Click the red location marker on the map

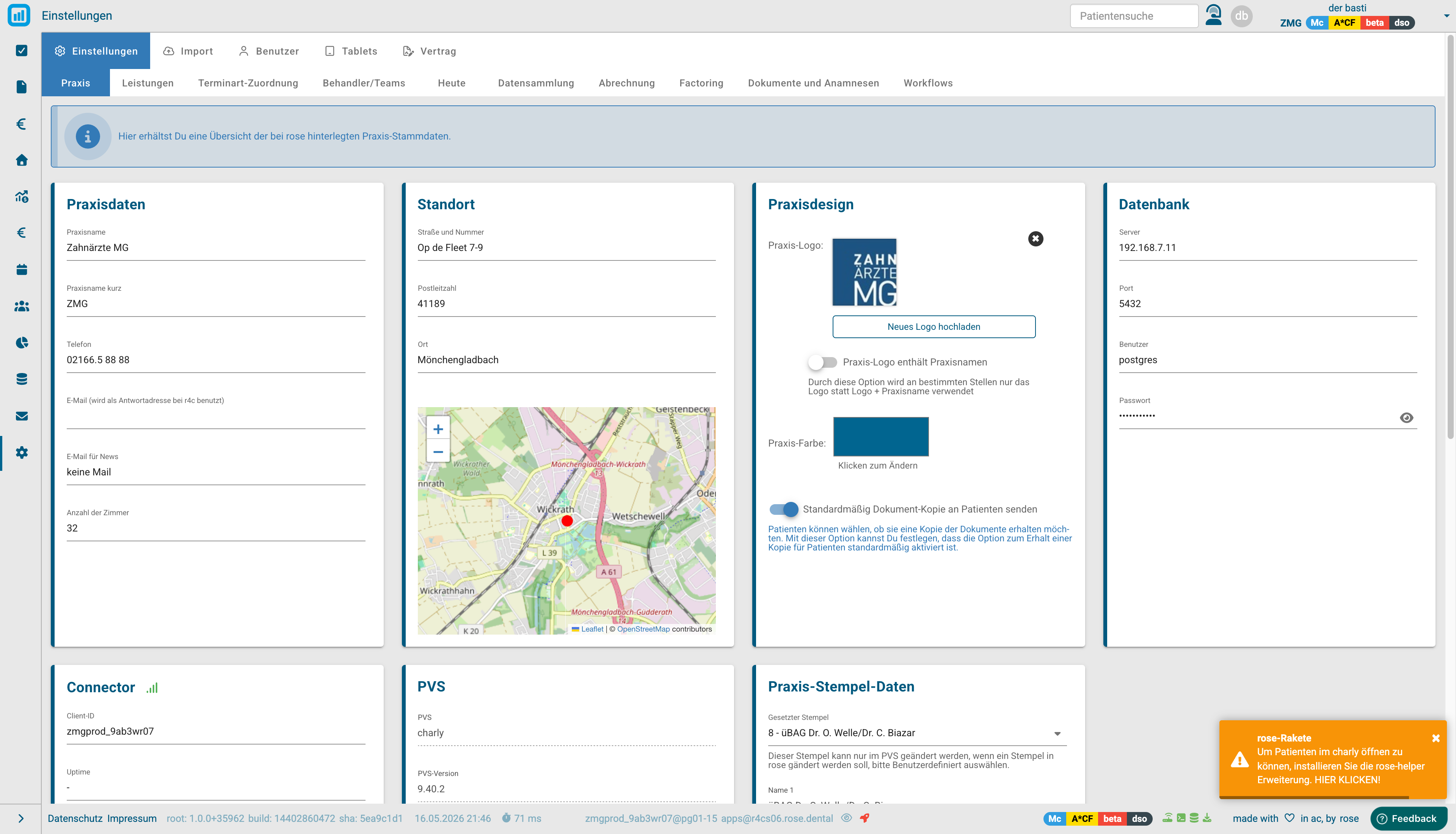567,520
